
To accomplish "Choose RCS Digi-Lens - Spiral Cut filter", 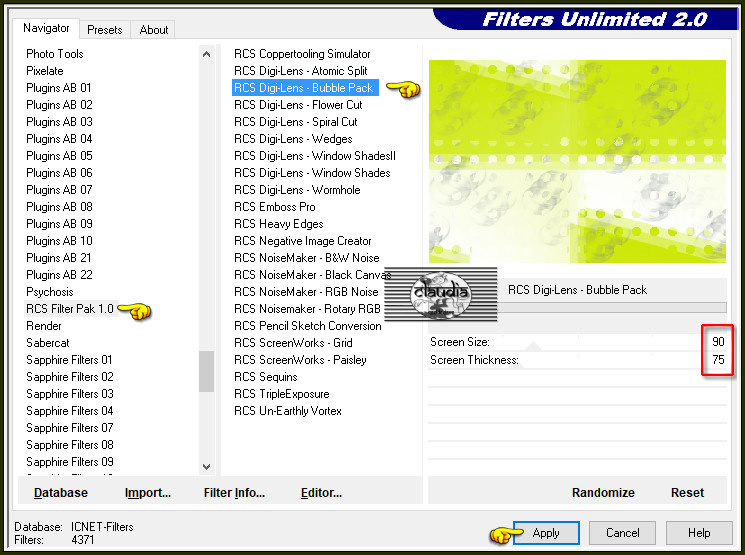I will pos(296,122).
